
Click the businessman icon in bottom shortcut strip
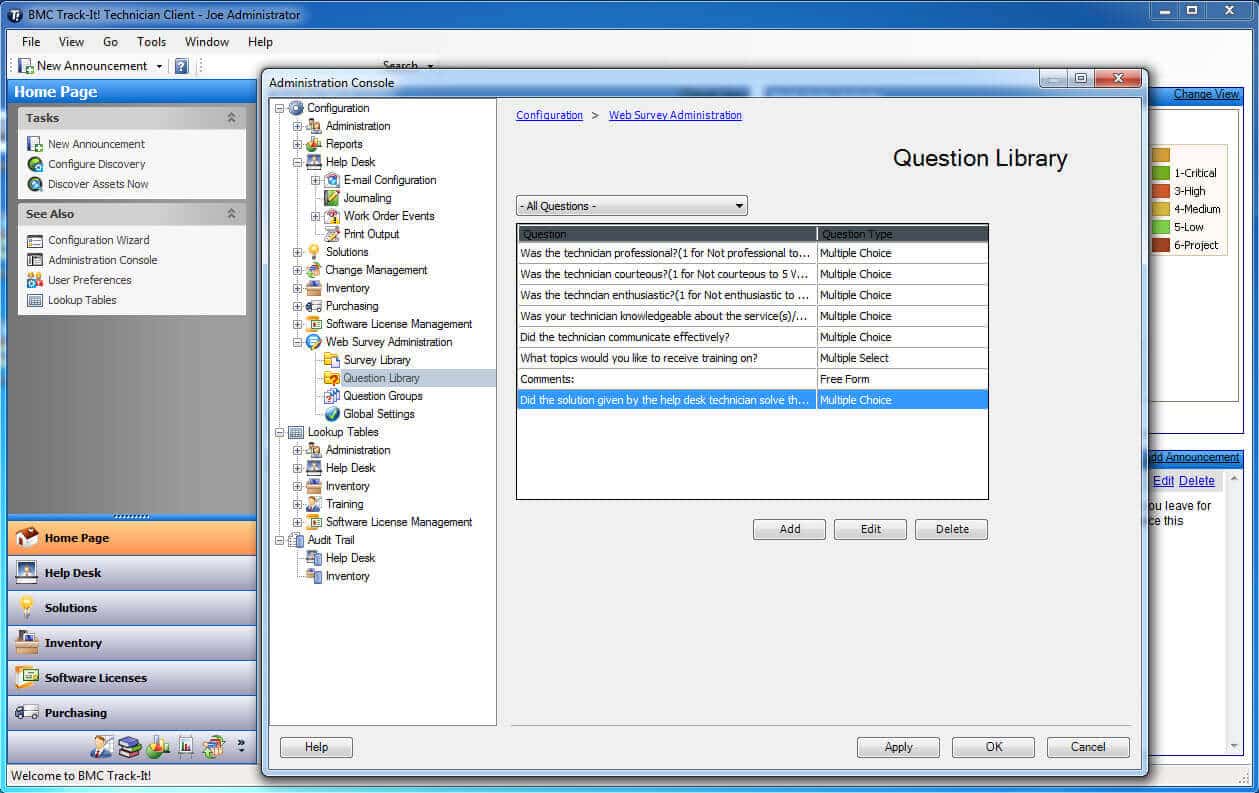[x=101, y=746]
